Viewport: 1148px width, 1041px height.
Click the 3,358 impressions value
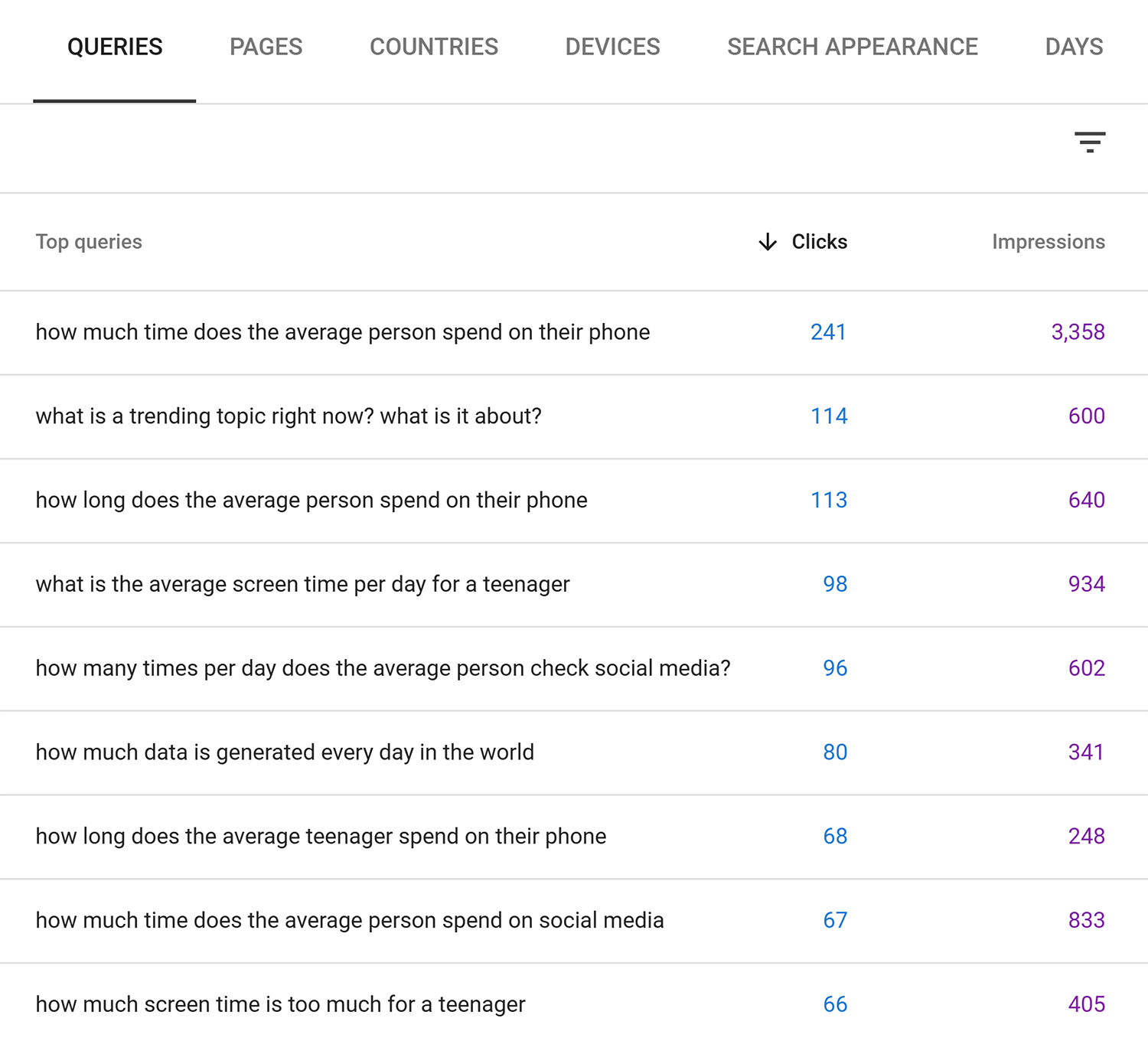pos(1078,332)
